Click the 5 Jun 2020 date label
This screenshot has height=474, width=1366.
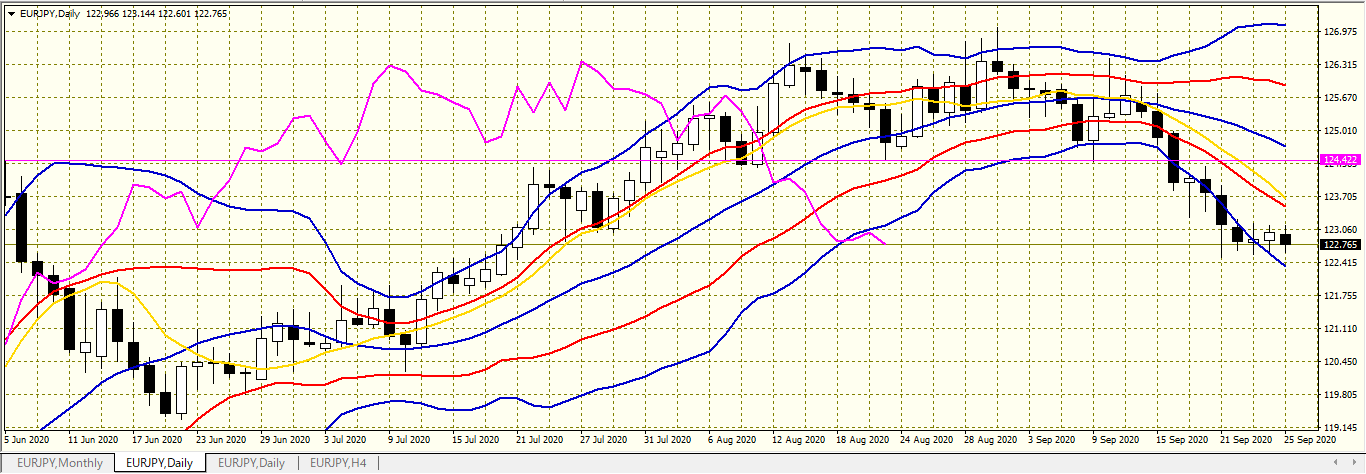[x=27, y=439]
